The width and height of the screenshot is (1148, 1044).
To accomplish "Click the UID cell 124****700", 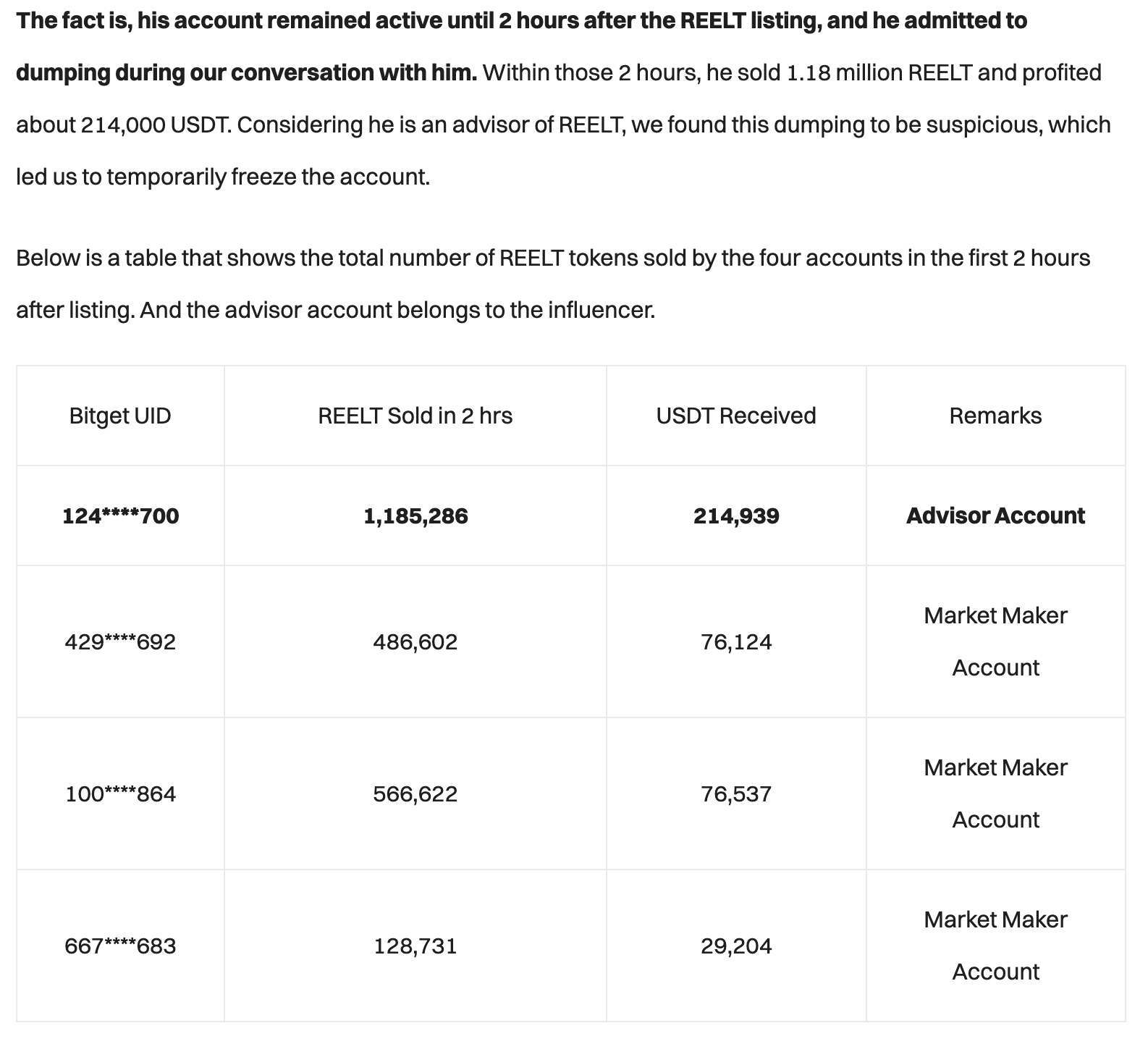I will click(120, 515).
